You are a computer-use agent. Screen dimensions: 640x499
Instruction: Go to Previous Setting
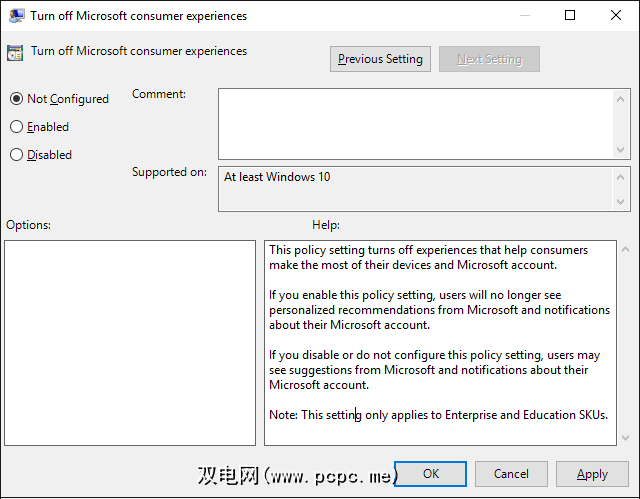pos(380,59)
